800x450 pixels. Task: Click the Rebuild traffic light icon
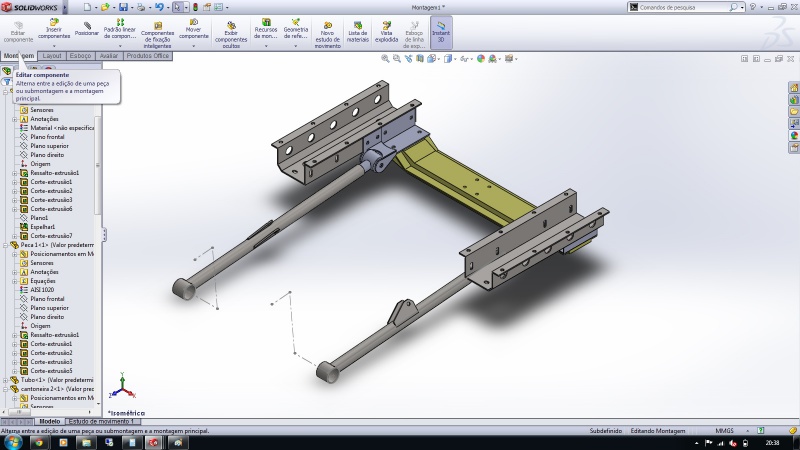pyautogui.click(x=195, y=7)
